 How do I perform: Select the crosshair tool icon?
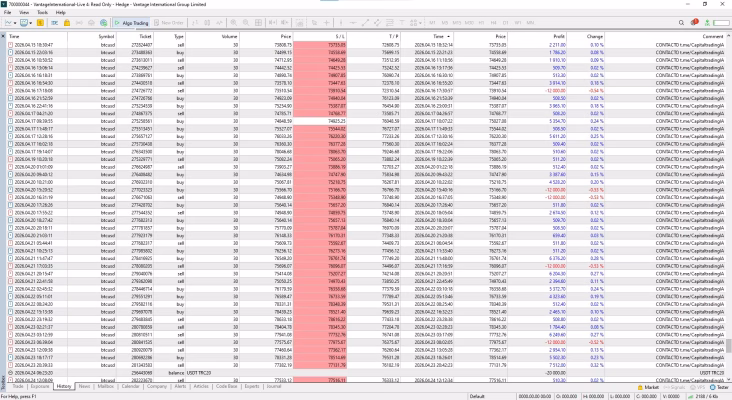(x=326, y=22)
